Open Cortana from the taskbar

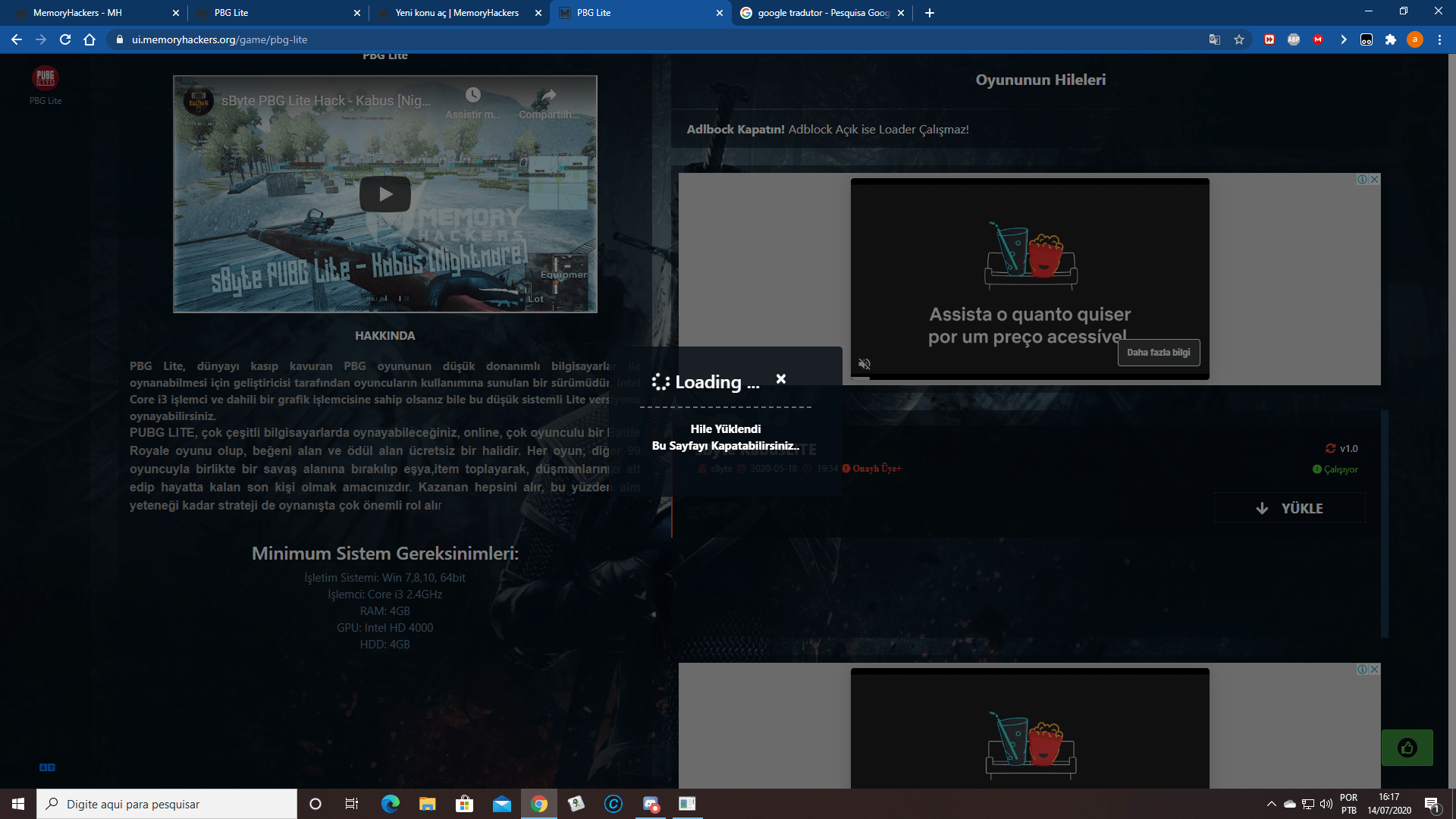pos(315,804)
